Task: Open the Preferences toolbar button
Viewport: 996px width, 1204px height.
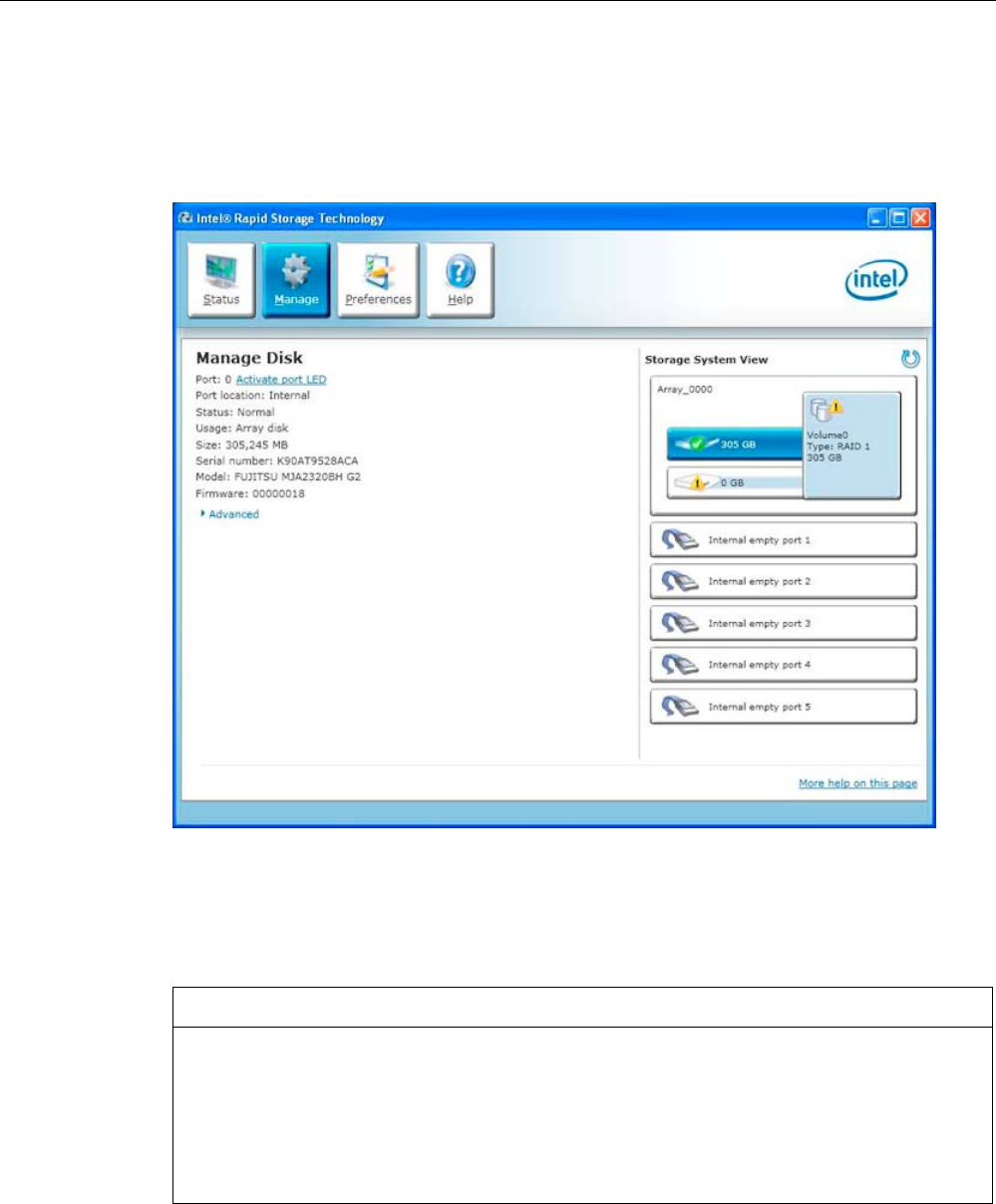Action: pos(378,279)
